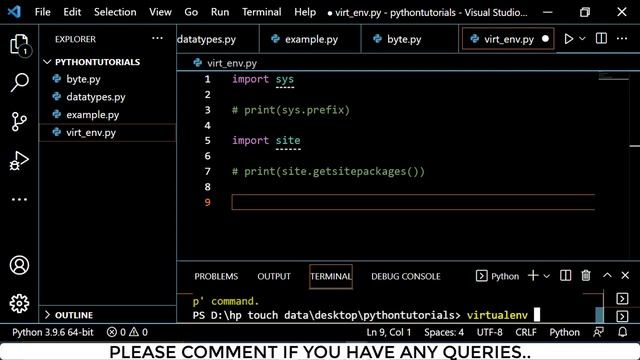Screen dimensions: 640x360
Task: Switch to the example.py editor tab
Action: tap(310, 39)
